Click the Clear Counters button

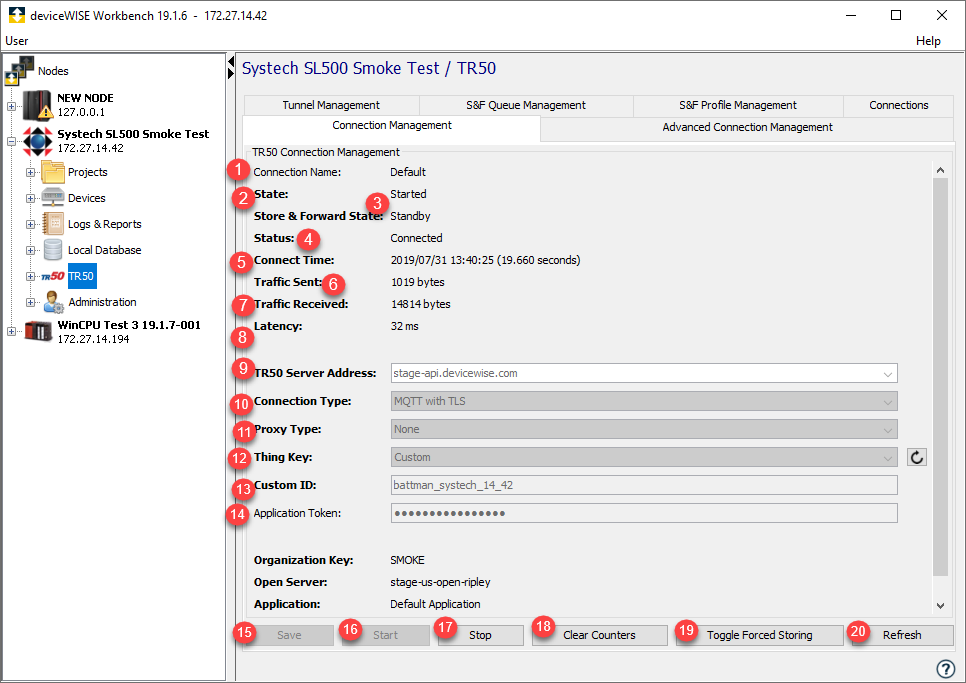pyautogui.click(x=599, y=635)
